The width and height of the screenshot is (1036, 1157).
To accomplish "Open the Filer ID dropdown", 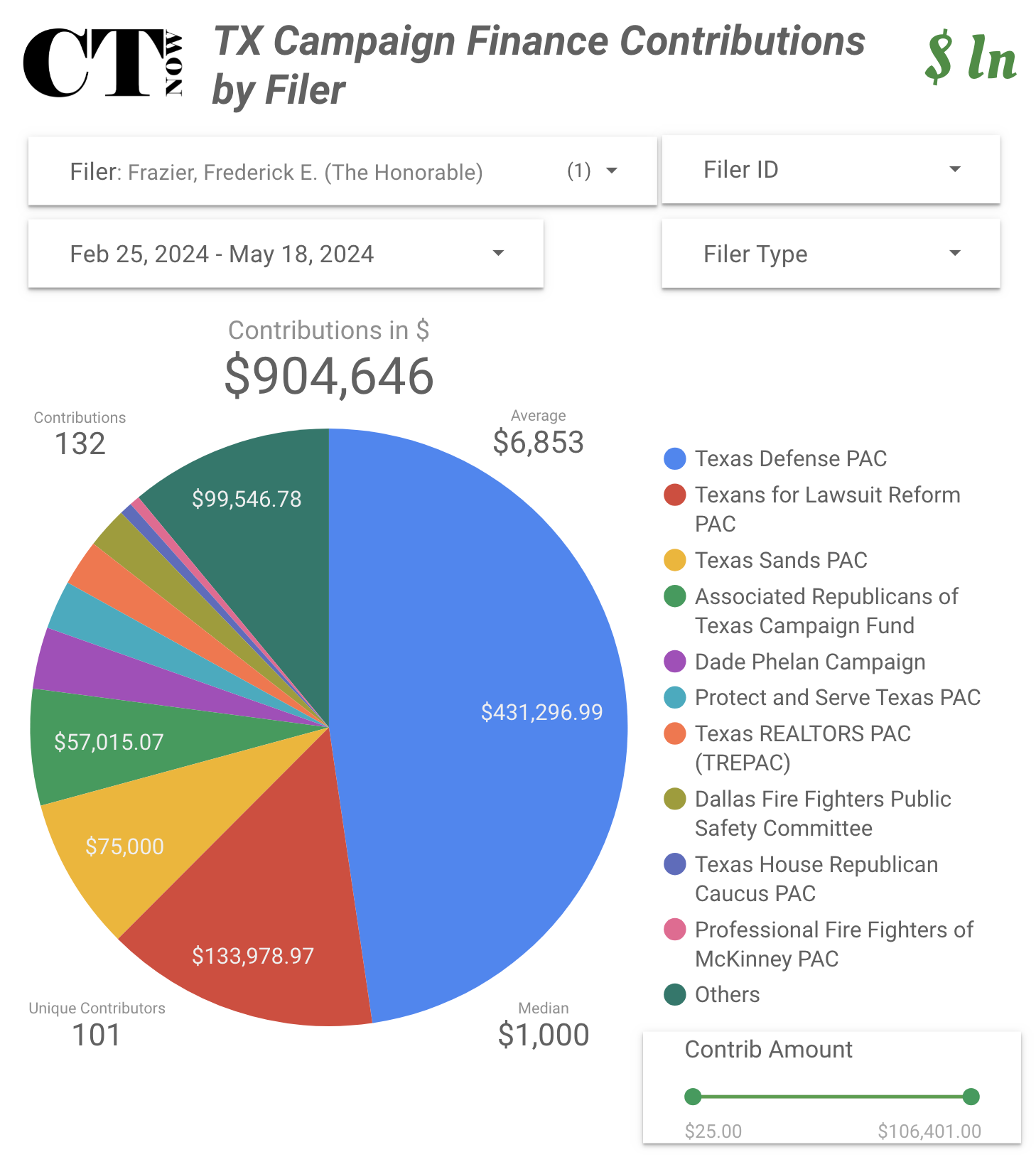I will pyautogui.click(x=831, y=170).
